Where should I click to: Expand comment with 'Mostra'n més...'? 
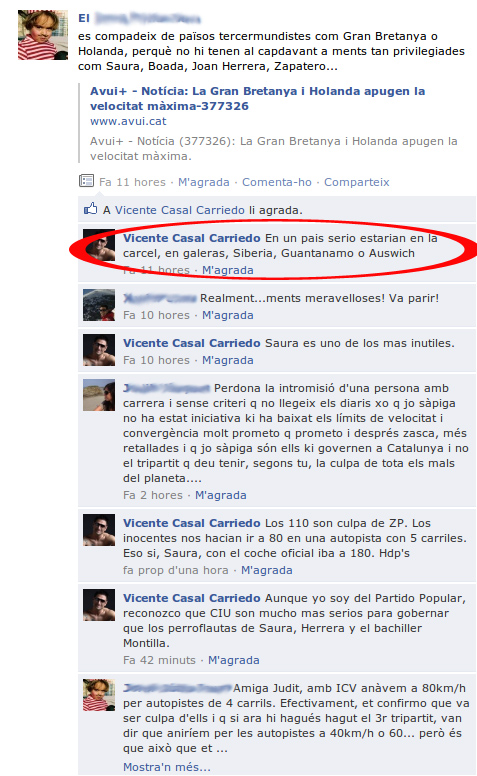coord(167,767)
